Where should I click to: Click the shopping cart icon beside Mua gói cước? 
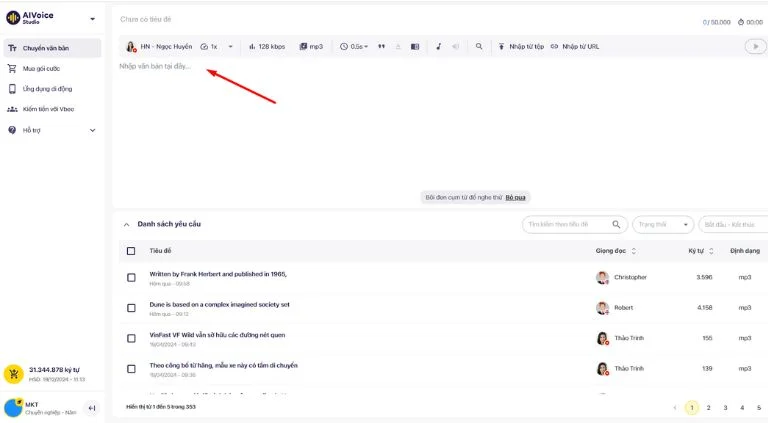(12, 69)
